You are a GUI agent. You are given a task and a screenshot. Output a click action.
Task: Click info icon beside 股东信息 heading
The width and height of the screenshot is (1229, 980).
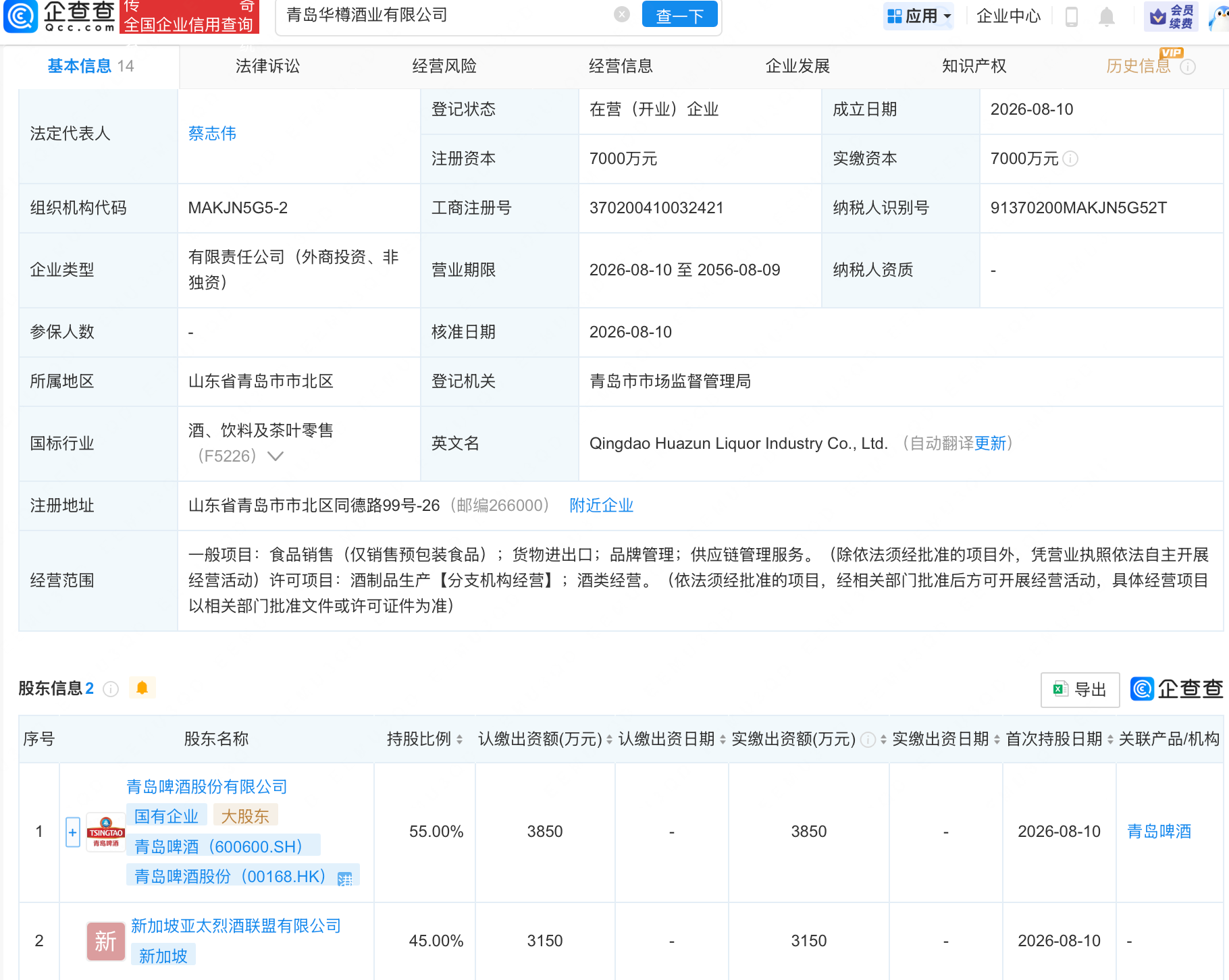[x=111, y=688]
